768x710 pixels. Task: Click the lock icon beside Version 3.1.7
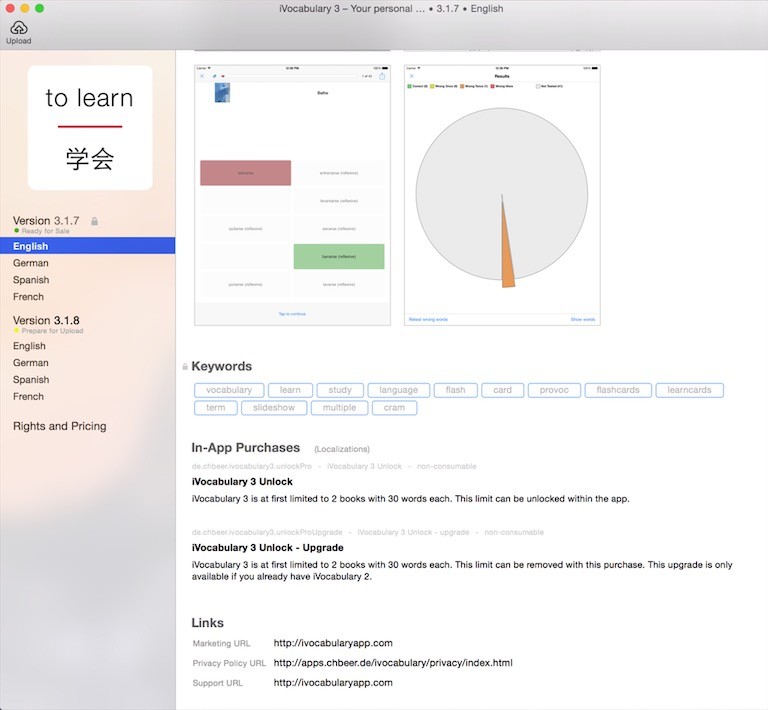[x=95, y=221]
